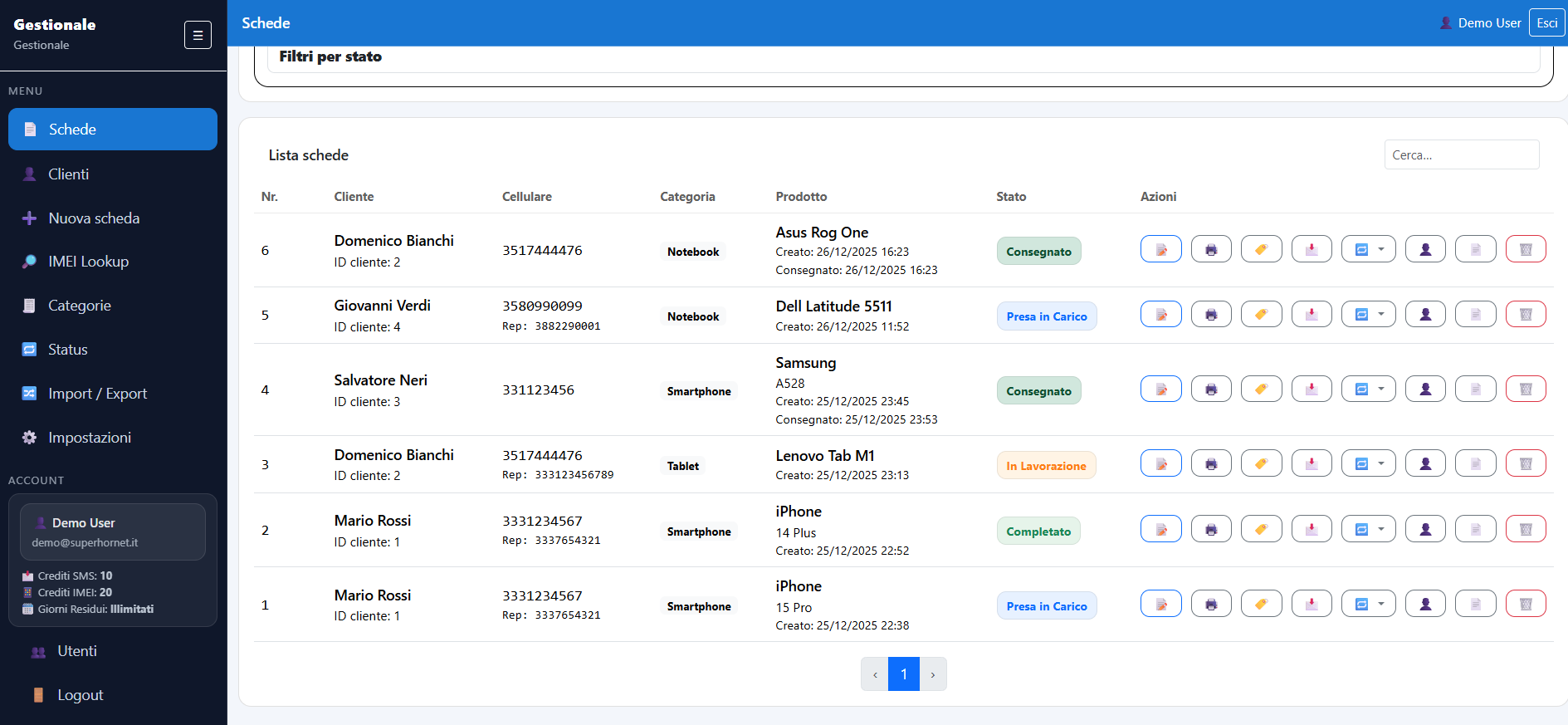Focus the Cerca search field
The width and height of the screenshot is (1568, 725).
click(x=1461, y=155)
